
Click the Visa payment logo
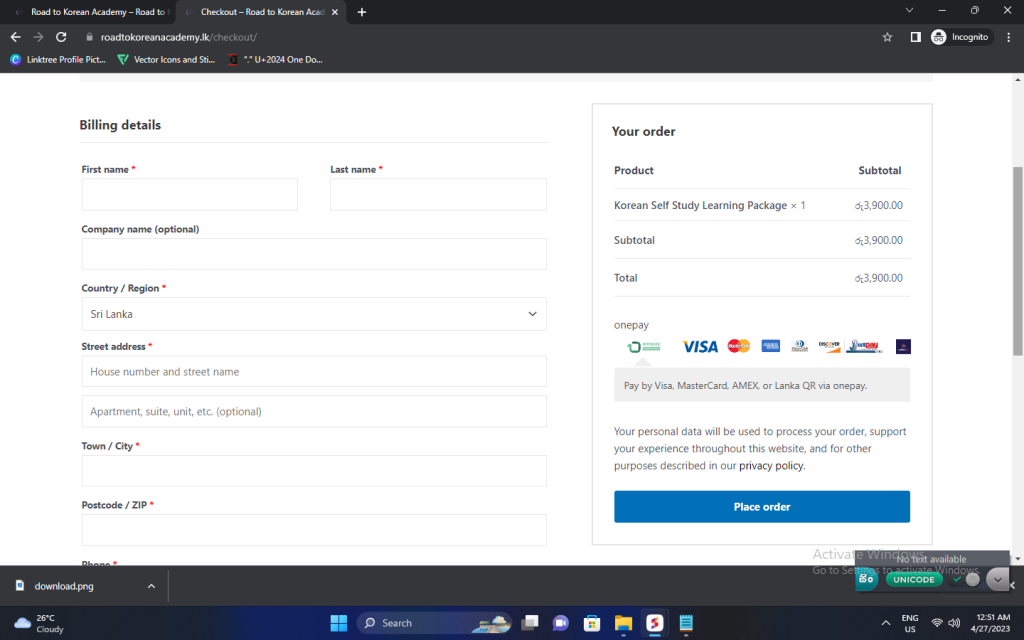point(700,347)
